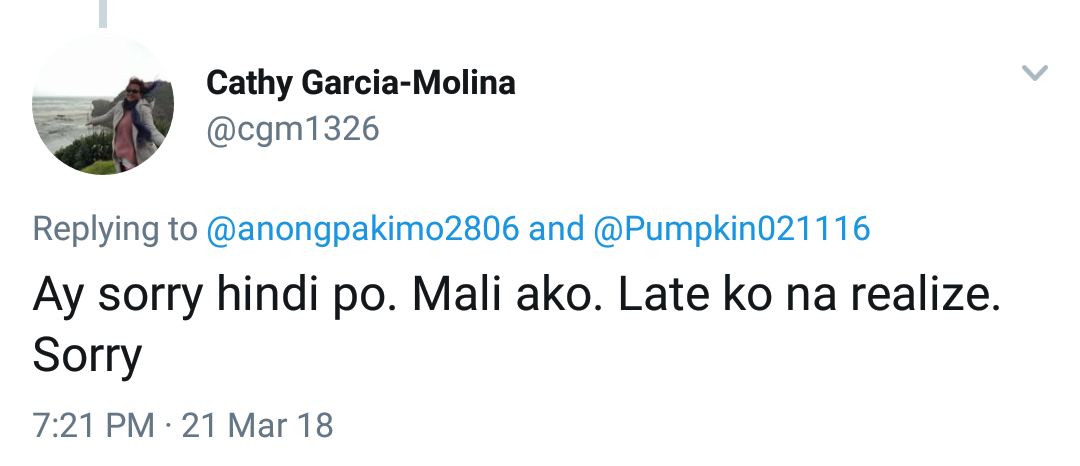Click the thread connector line above avatar
Viewport: 1080px width, 466px height.
[x=102, y=12]
